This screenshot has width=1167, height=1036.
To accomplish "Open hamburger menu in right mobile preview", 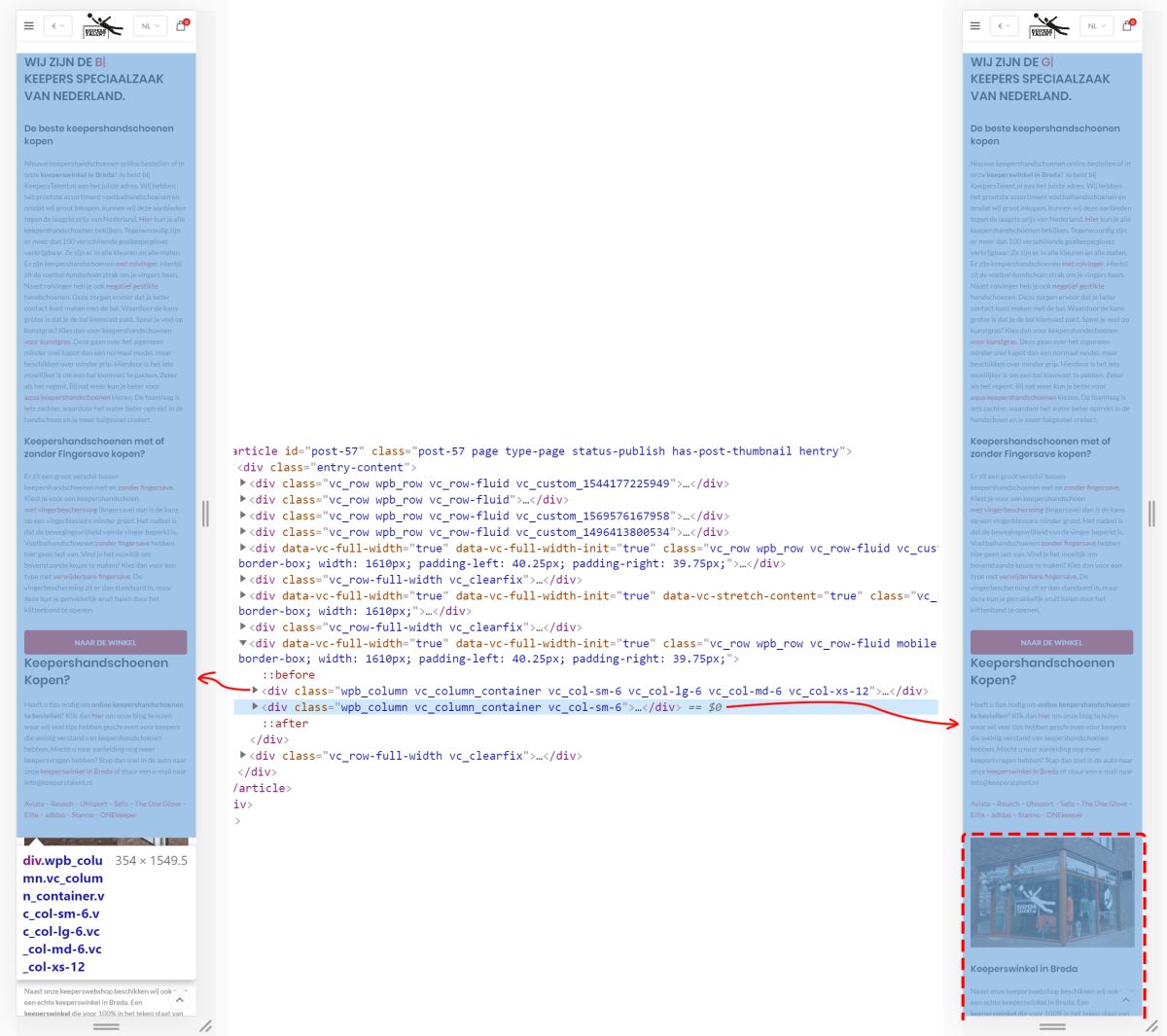I will pyautogui.click(x=975, y=26).
